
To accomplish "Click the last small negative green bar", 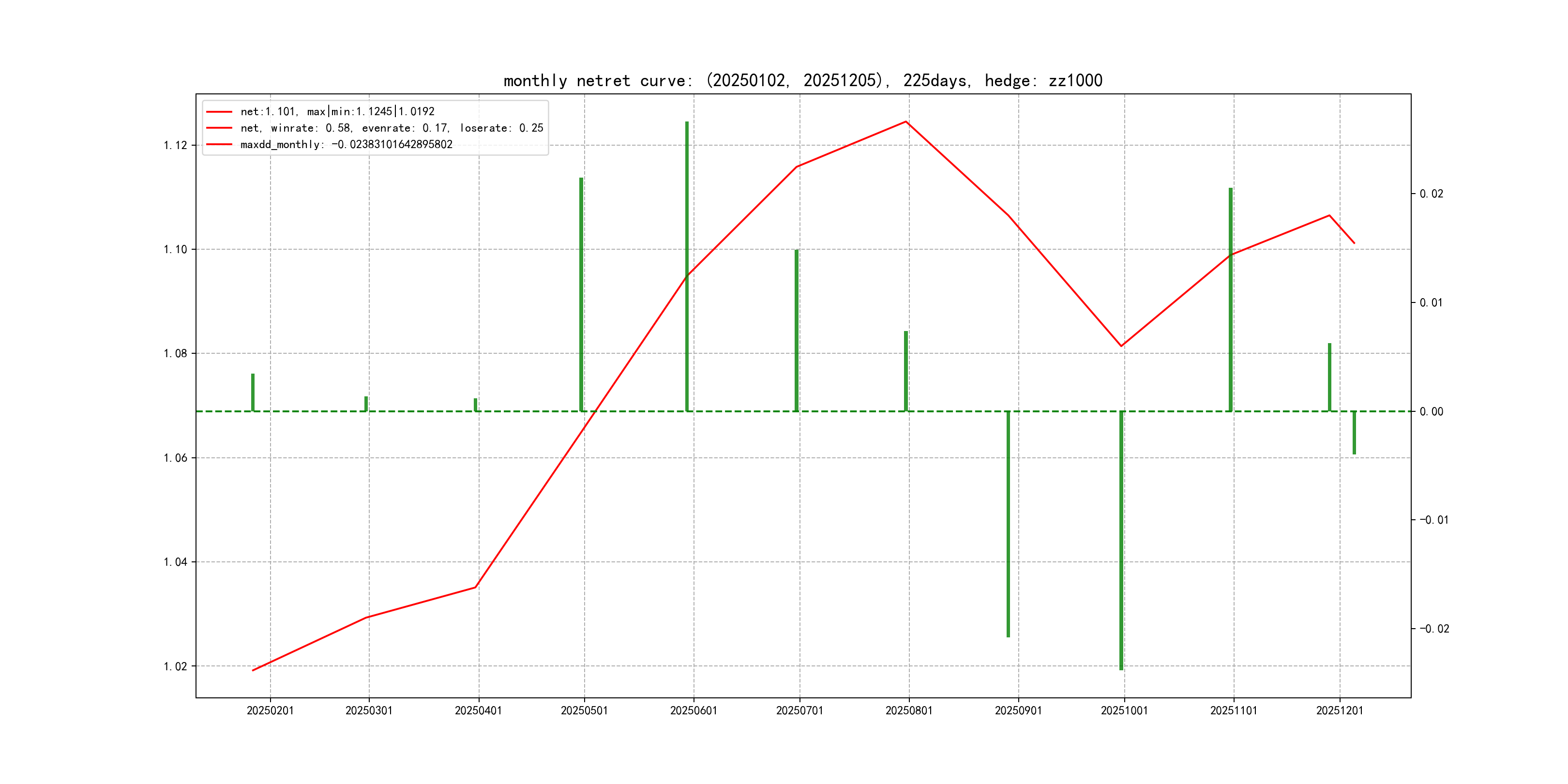I will click(x=1355, y=433).
